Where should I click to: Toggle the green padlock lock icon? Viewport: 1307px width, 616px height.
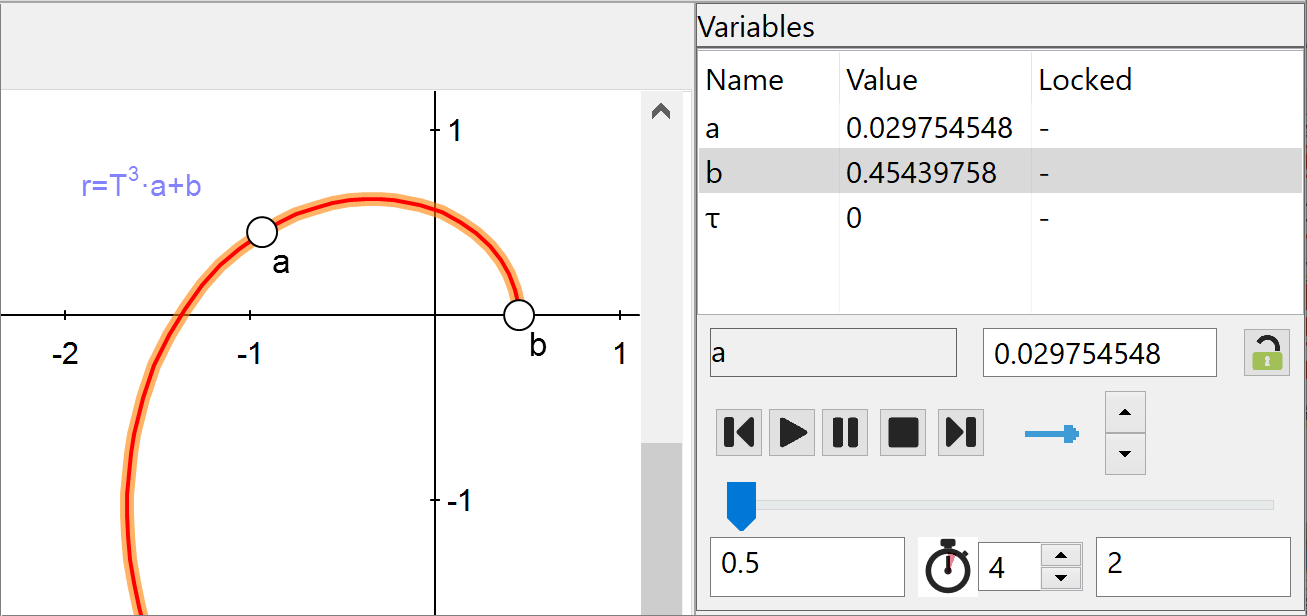(1266, 353)
